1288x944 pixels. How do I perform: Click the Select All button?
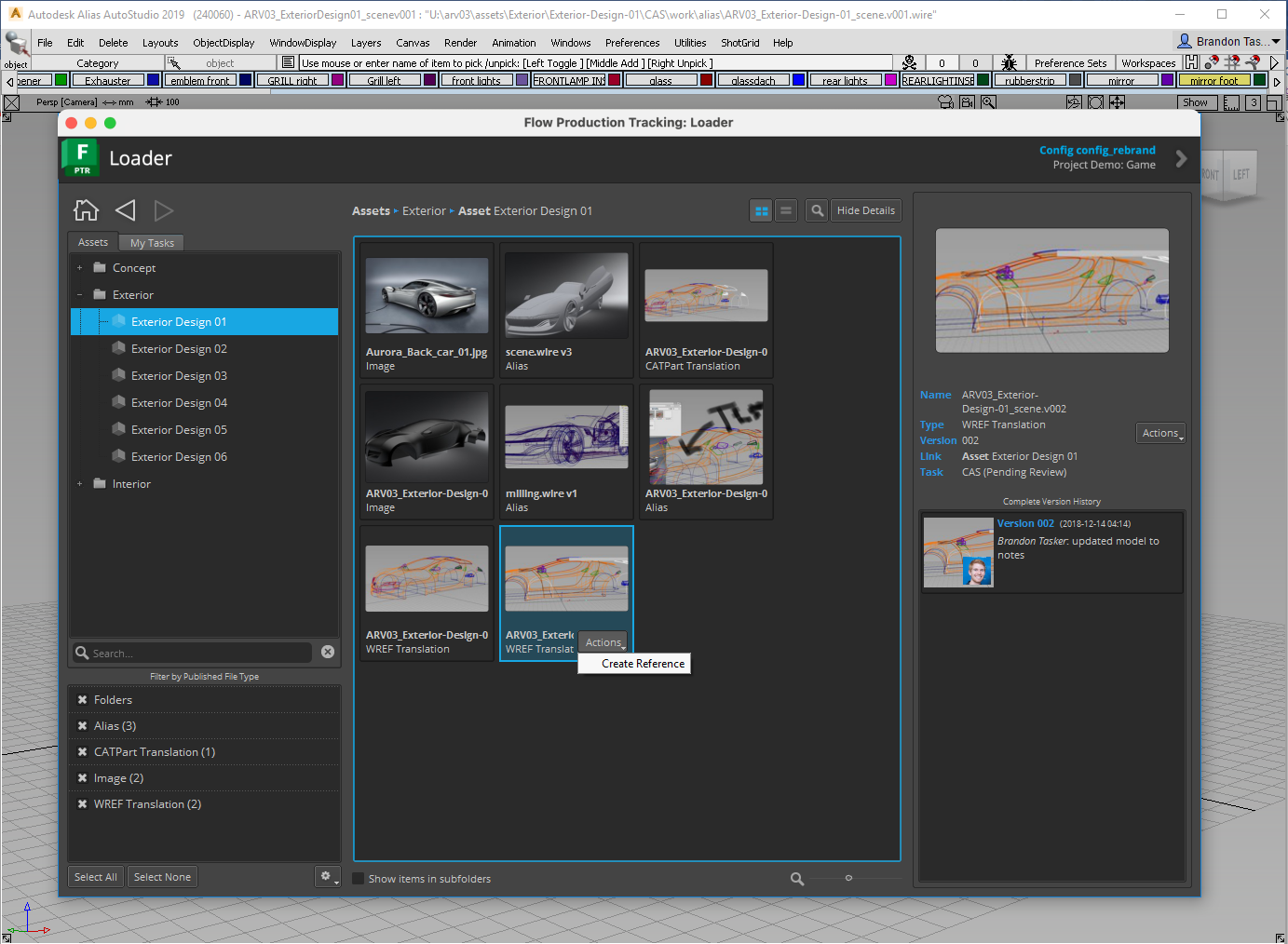96,877
